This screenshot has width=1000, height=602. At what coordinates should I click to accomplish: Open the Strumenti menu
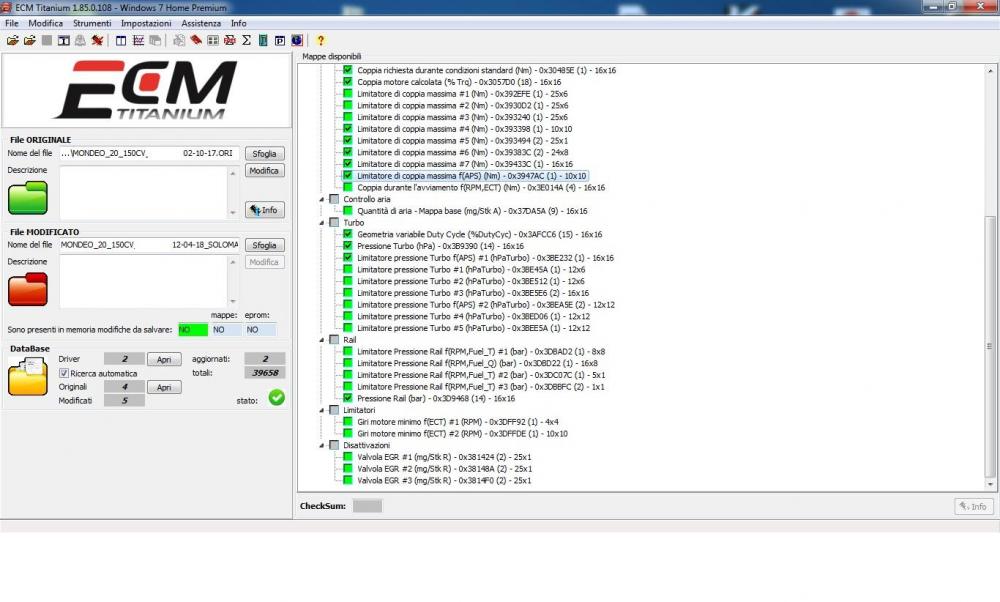(x=92, y=23)
